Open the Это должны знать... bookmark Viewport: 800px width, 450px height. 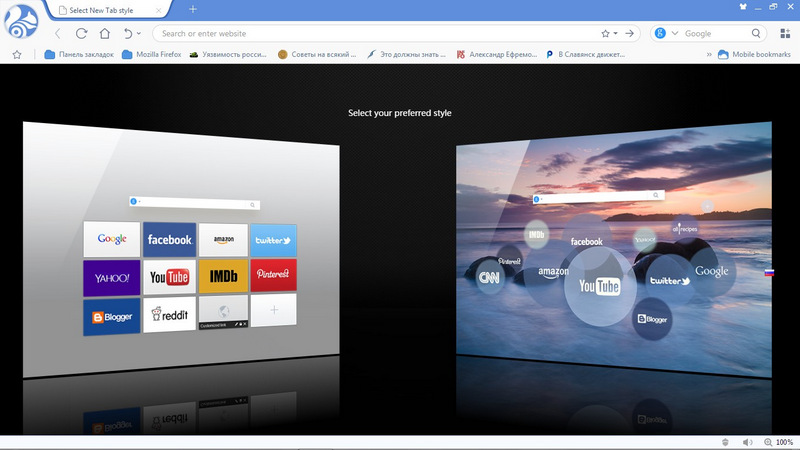point(406,55)
